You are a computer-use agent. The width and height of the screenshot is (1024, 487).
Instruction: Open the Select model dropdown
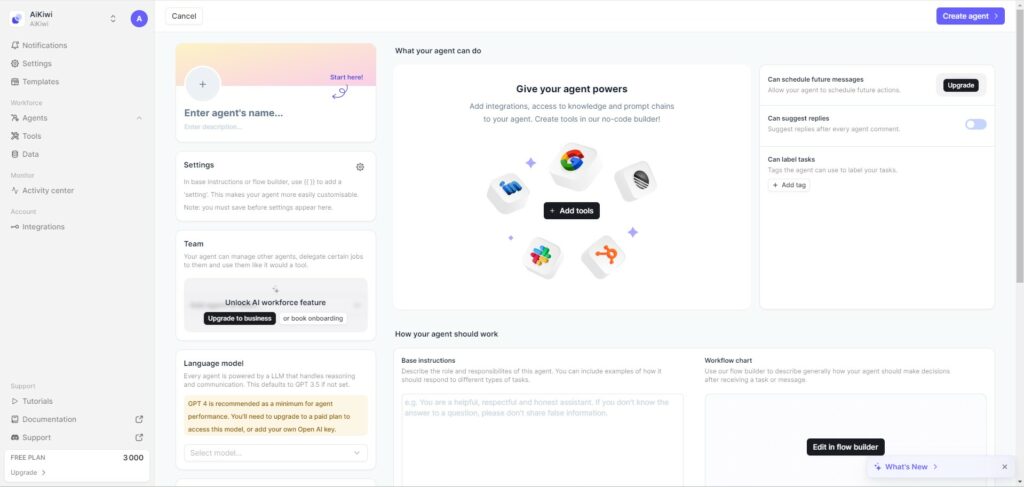click(276, 453)
